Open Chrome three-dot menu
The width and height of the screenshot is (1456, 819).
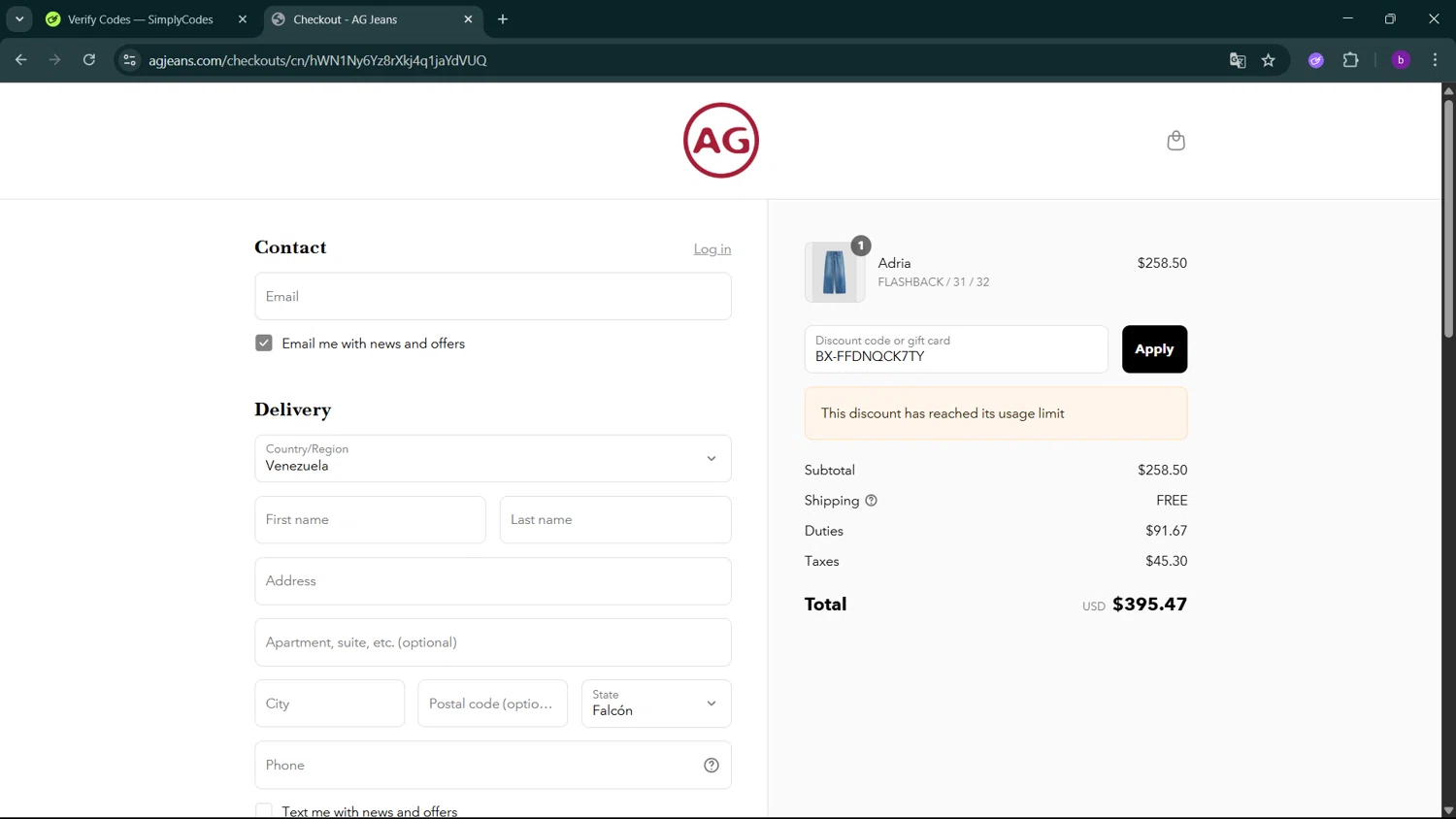(1435, 60)
